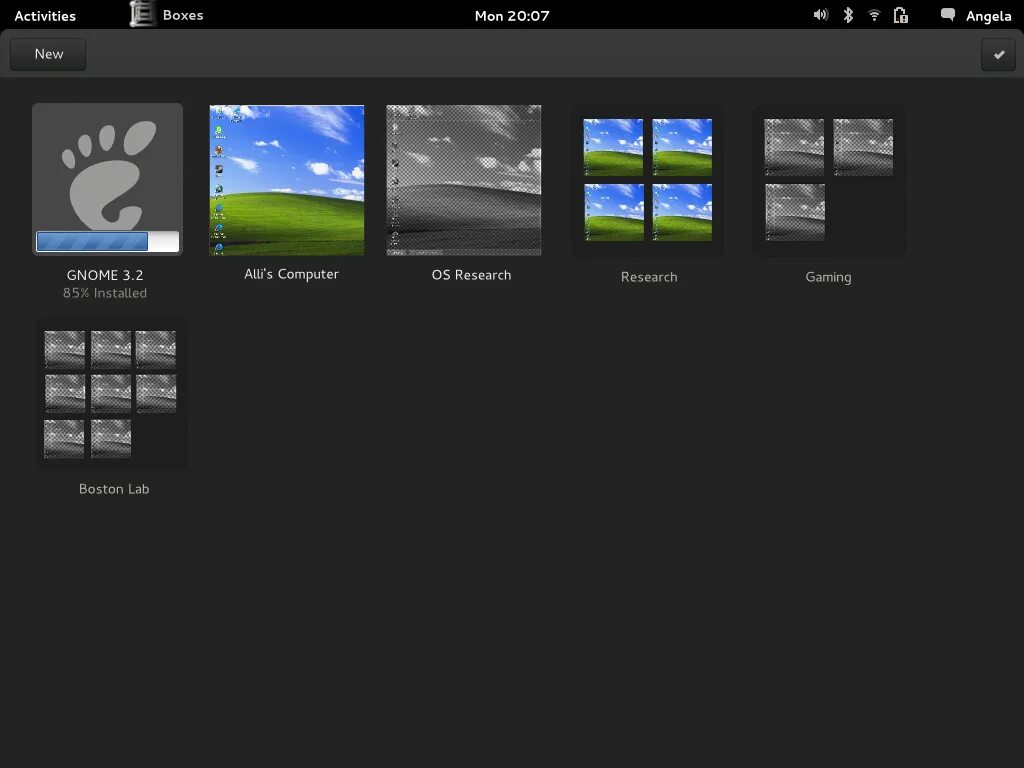The image size is (1024, 768).
Task: Open the Gaming collection of boxes
Action: coord(829,180)
